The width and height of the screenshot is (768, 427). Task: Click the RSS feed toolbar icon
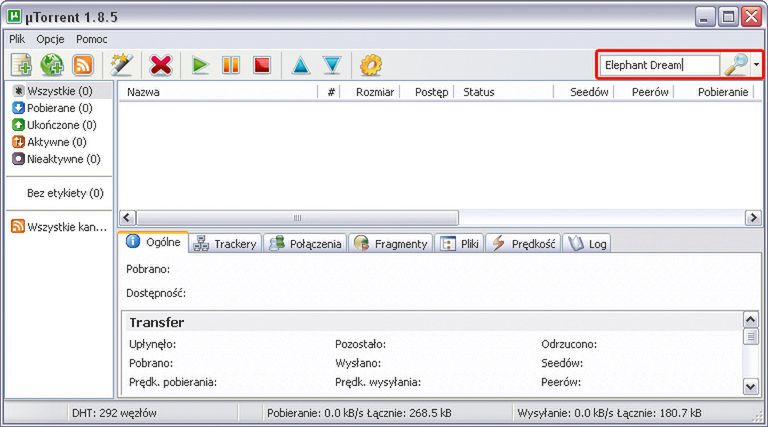[83, 65]
